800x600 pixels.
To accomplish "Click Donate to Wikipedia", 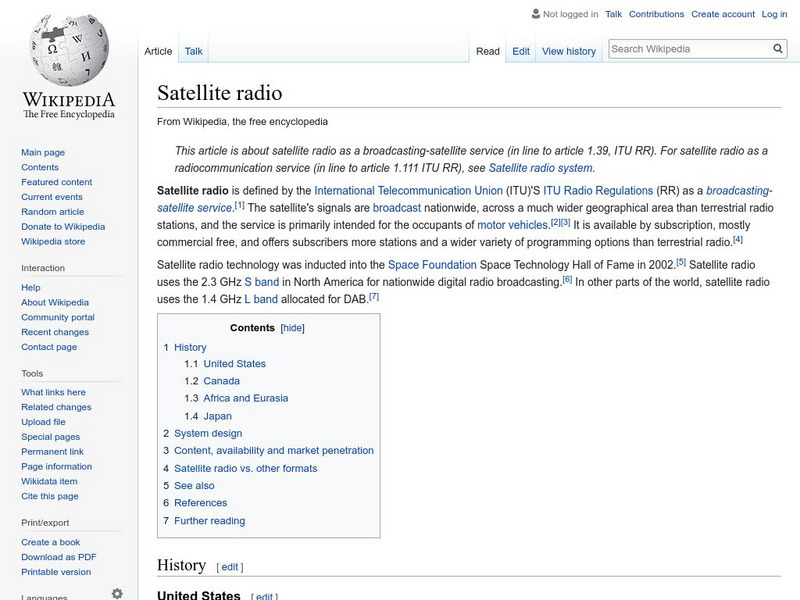I will (63, 226).
